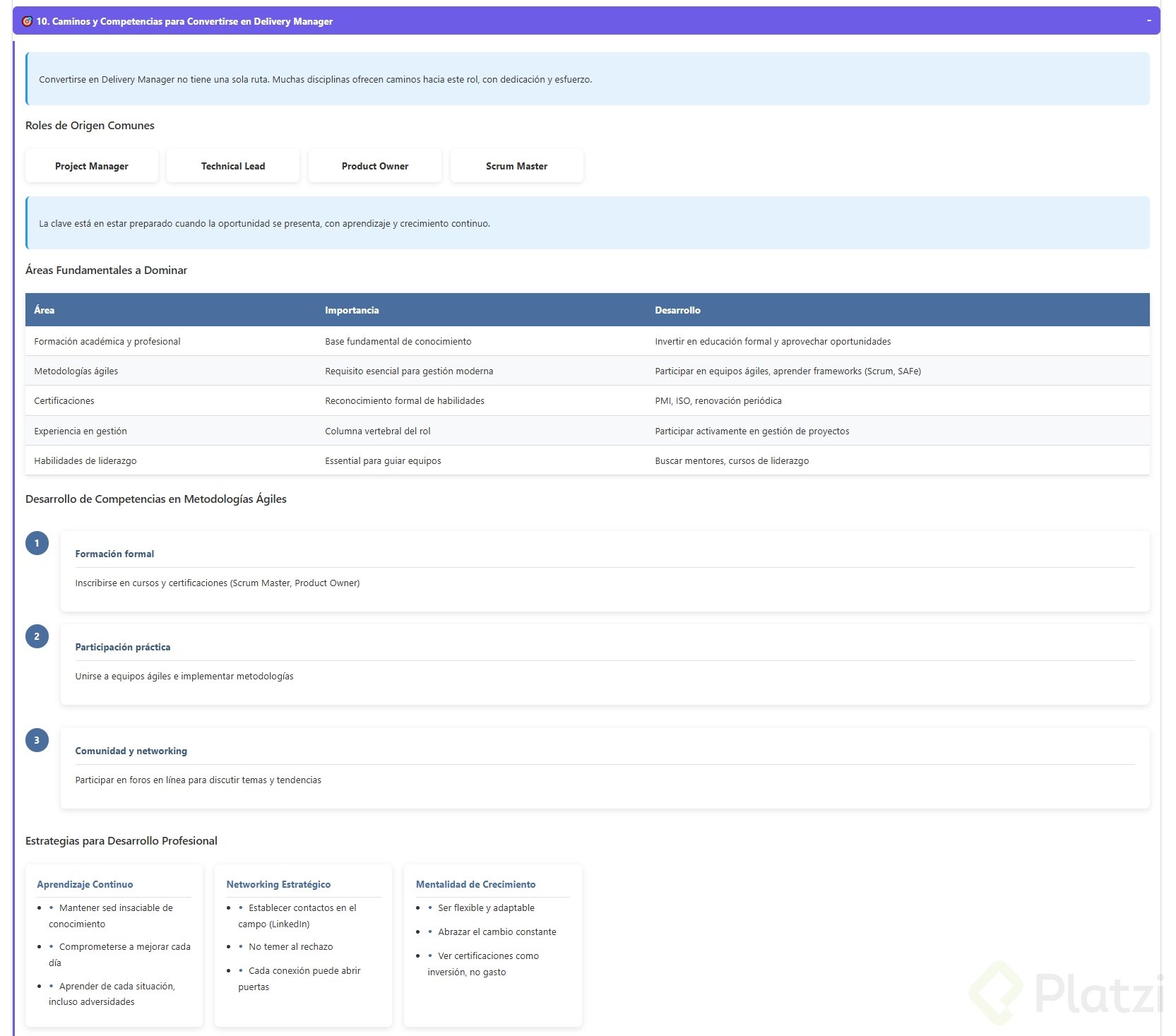This screenshot has width=1176, height=1036.
Task: Click 'Establecer contactos en el campo (LinkedIn)' bullet
Action: point(297,916)
